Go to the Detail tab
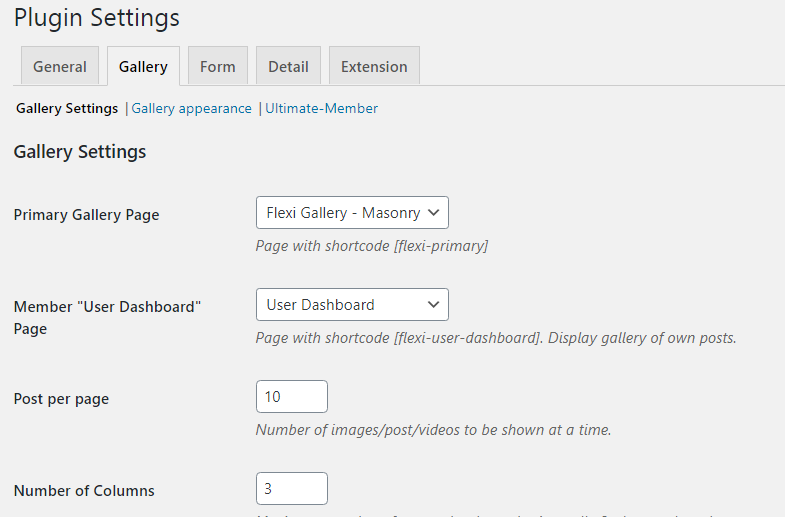Screen dimensions: 785x517 pos(288,66)
